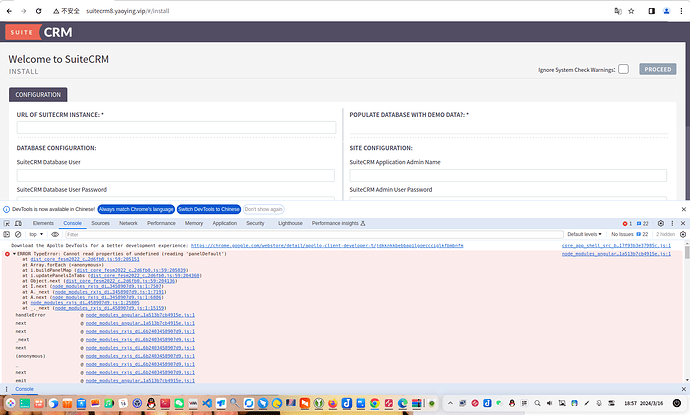Open the Application tab
This screenshot has width=690, height=415.
click(x=224, y=224)
